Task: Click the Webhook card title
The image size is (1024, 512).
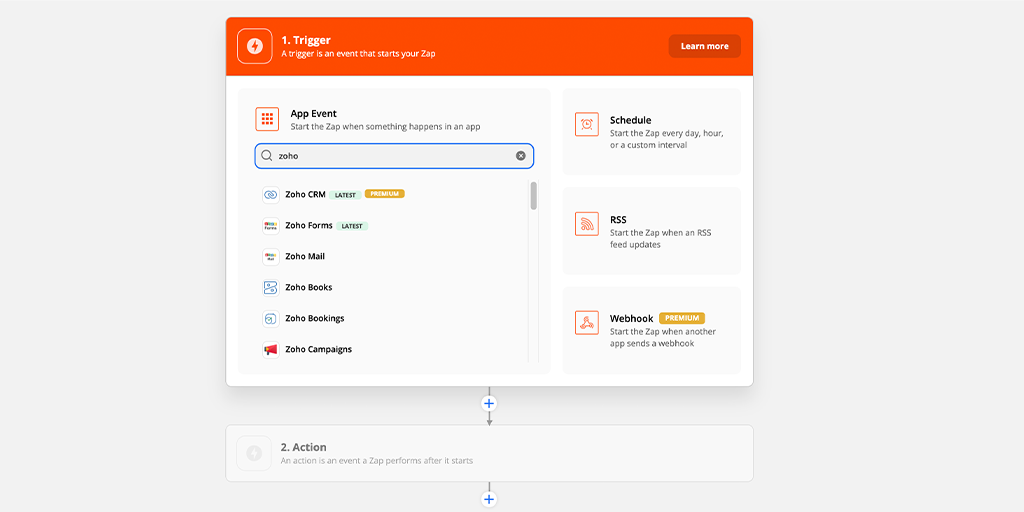Action: (632, 319)
